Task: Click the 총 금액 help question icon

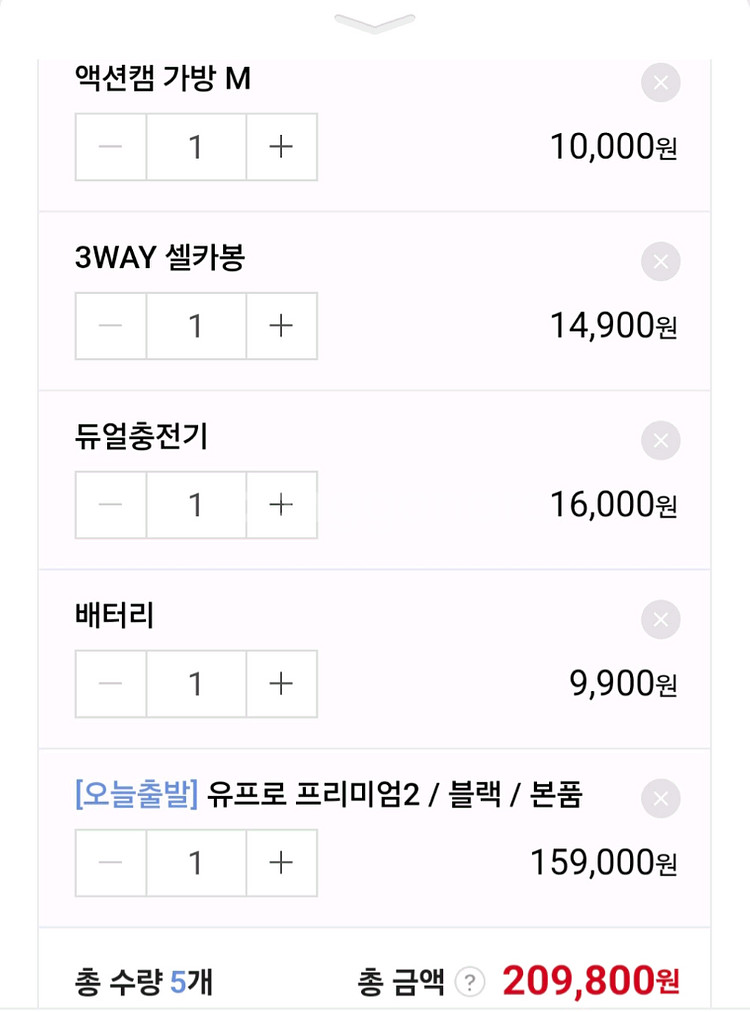Action: (x=469, y=983)
